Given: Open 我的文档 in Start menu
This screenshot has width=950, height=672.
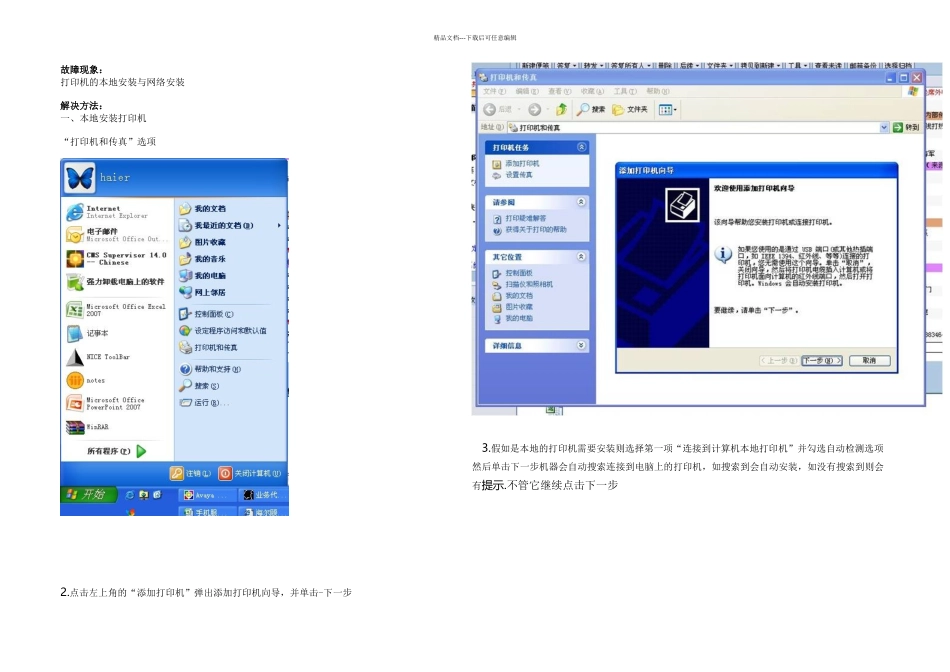Looking at the screenshot, I should tap(203, 208).
